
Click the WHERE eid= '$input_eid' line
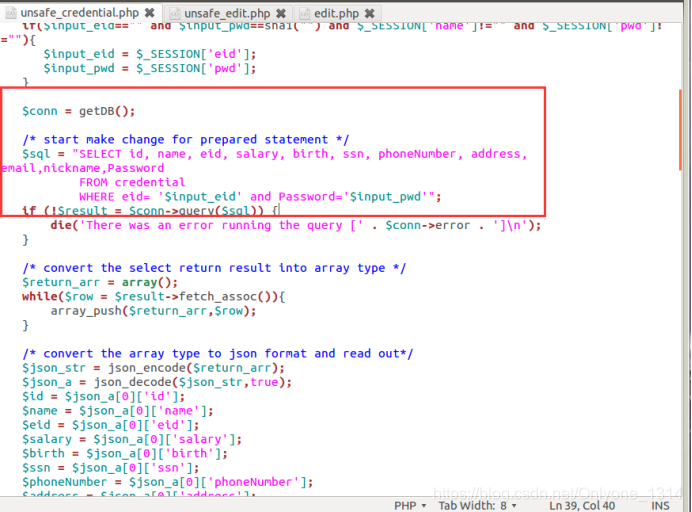click(x=260, y=196)
